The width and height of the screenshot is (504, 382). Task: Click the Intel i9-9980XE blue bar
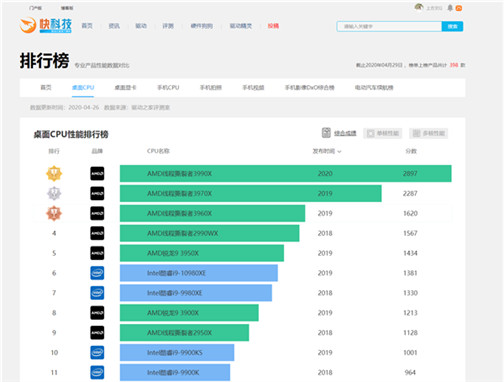(196, 293)
